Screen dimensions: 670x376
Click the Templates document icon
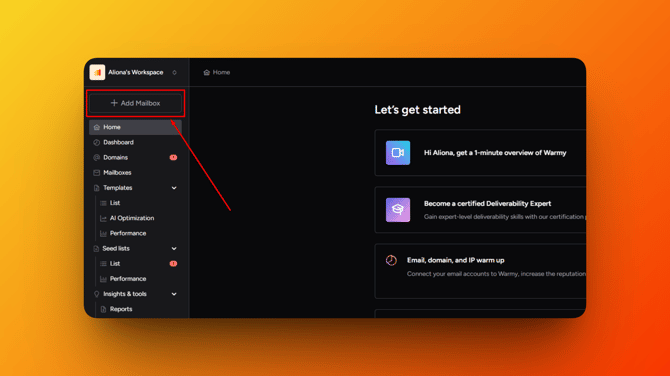click(97, 188)
